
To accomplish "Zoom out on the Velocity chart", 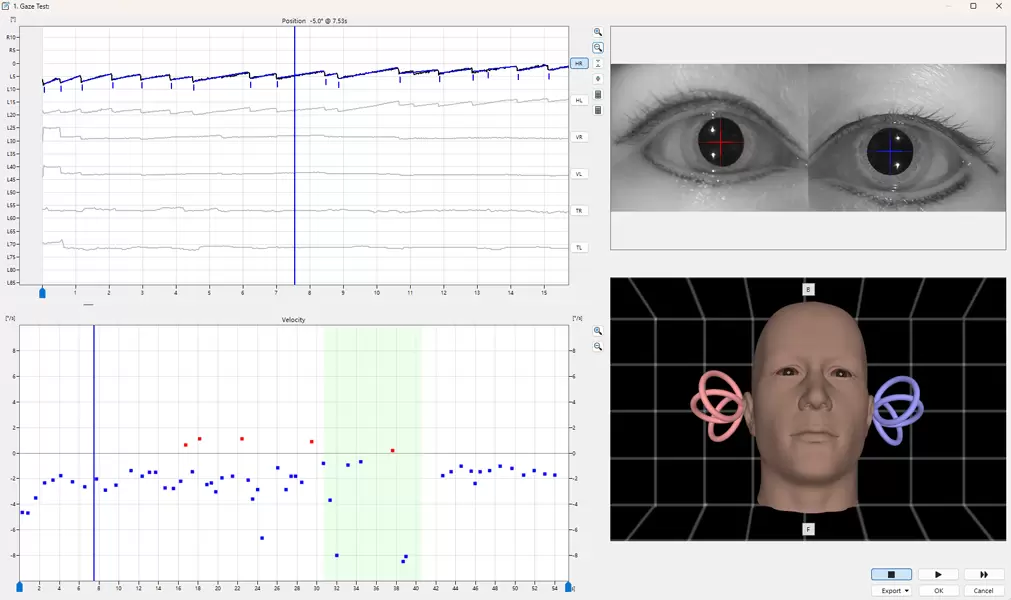I will pyautogui.click(x=598, y=346).
